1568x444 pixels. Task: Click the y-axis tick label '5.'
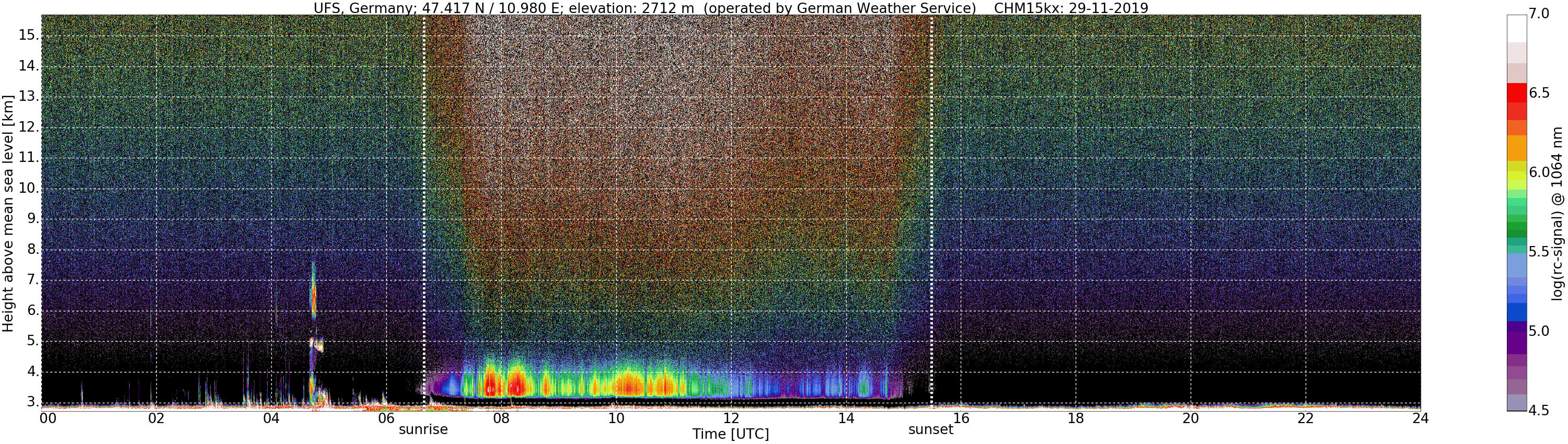(x=33, y=341)
